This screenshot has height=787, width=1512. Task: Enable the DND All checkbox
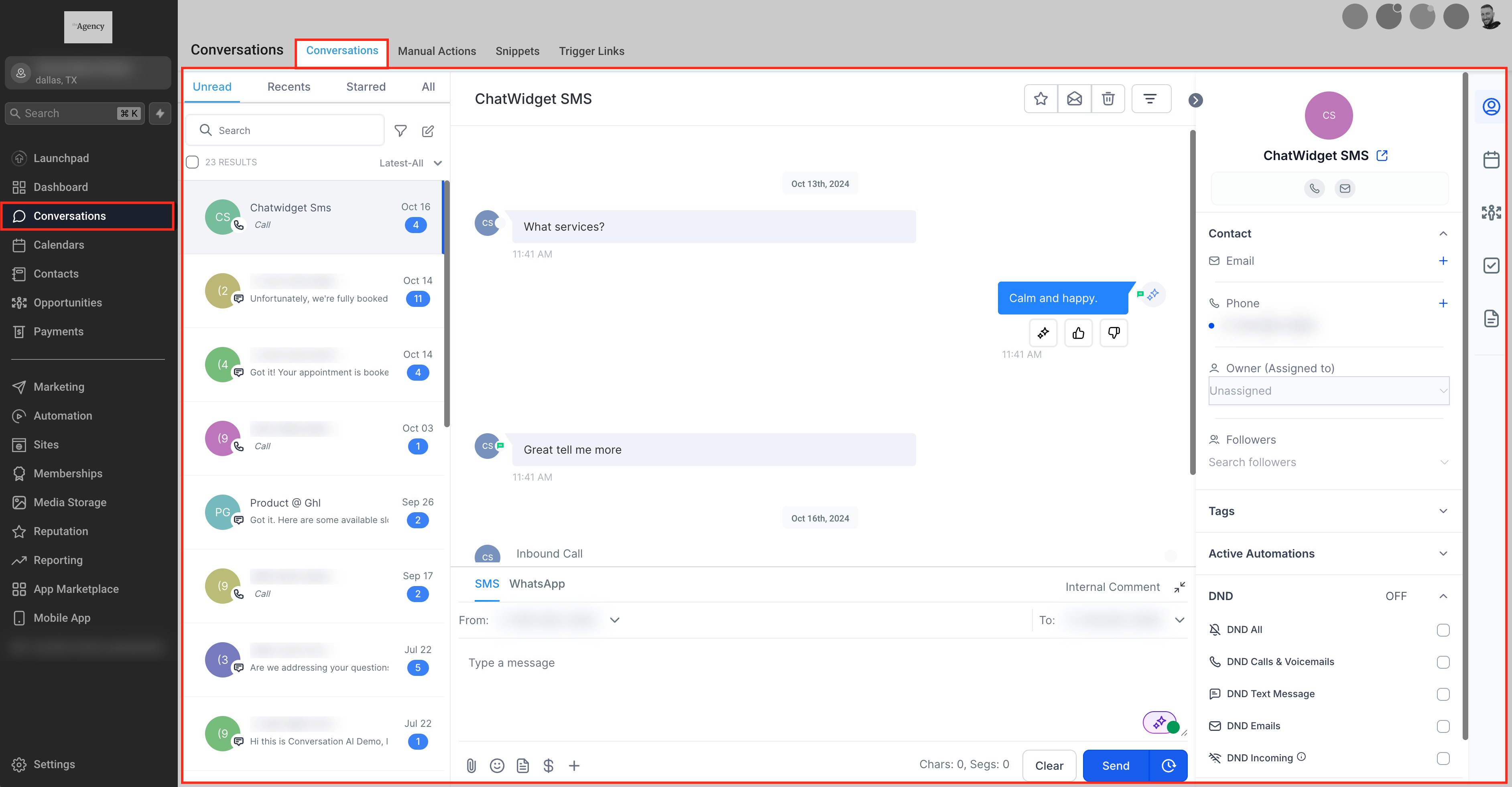(x=1443, y=630)
